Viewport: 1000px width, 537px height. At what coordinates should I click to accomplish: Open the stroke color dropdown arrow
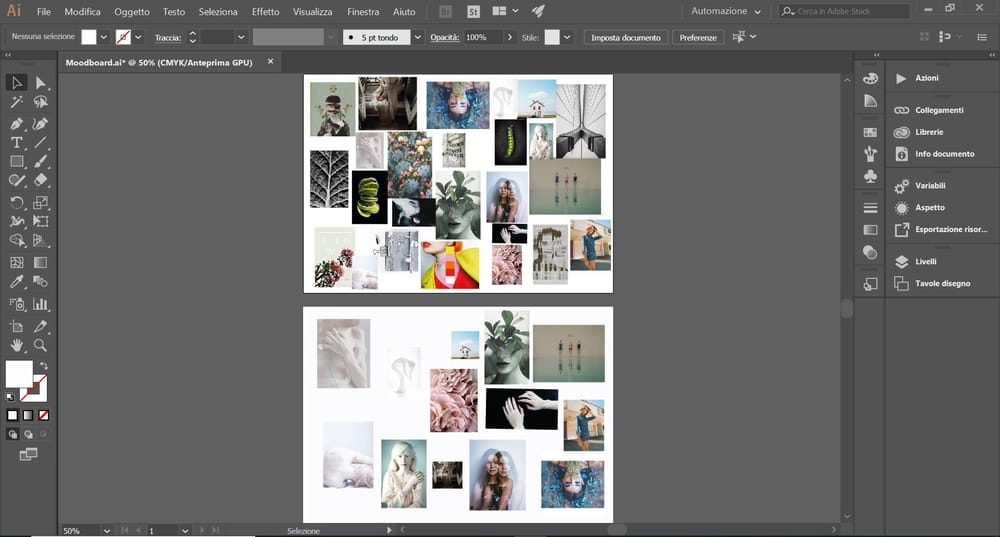(138, 37)
